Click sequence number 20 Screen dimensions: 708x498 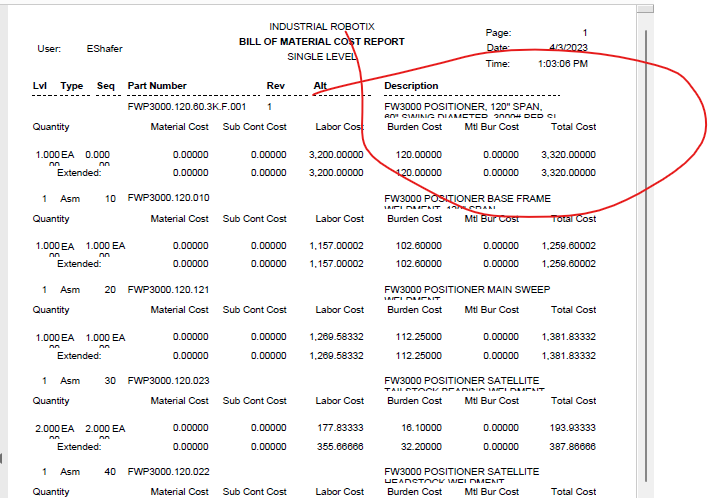click(110, 290)
